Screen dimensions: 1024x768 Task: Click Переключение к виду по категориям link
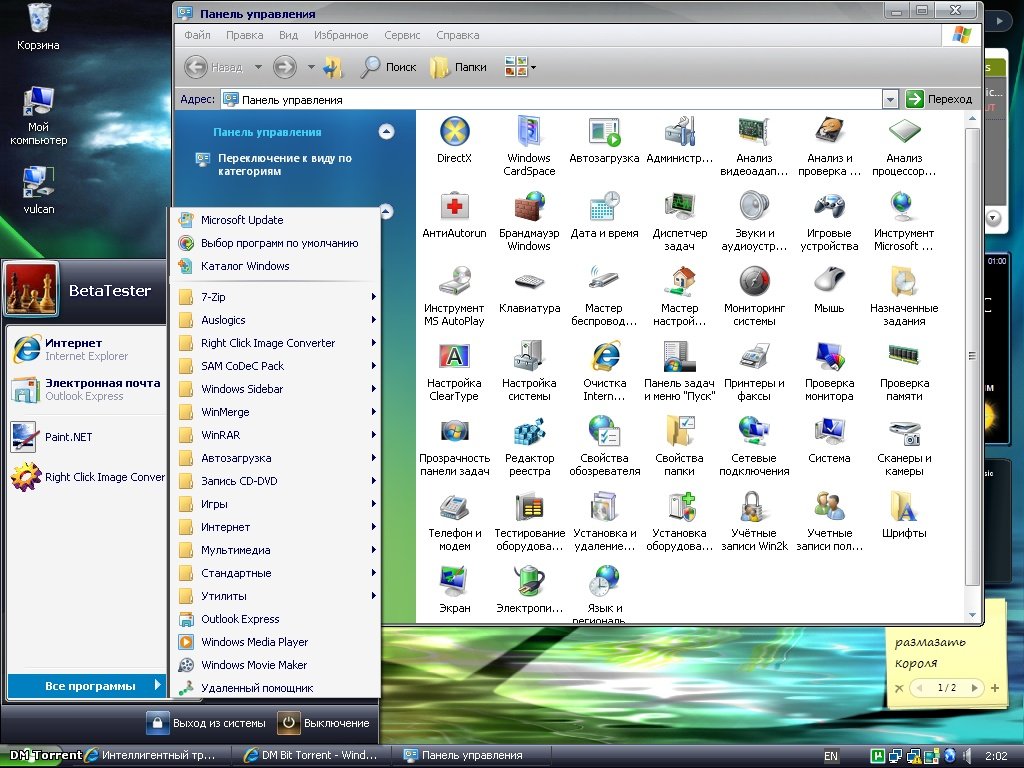click(x=285, y=165)
